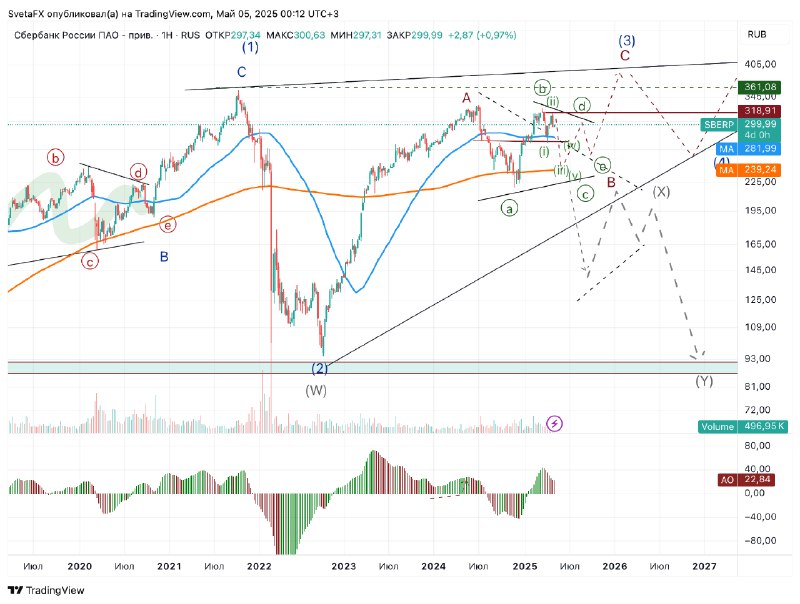The image size is (800, 604).
Task: Click the green (i) subwave label
Action: point(544,152)
